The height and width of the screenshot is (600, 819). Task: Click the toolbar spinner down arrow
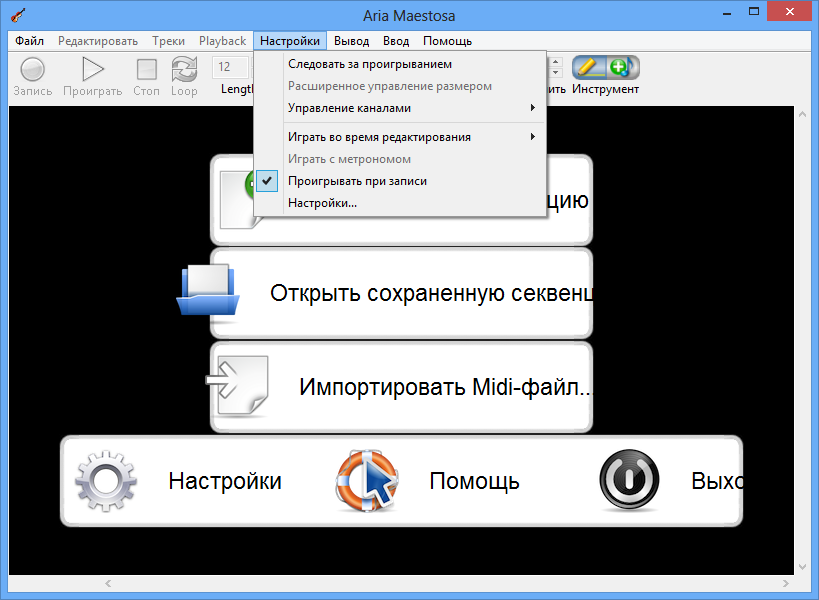(555, 73)
